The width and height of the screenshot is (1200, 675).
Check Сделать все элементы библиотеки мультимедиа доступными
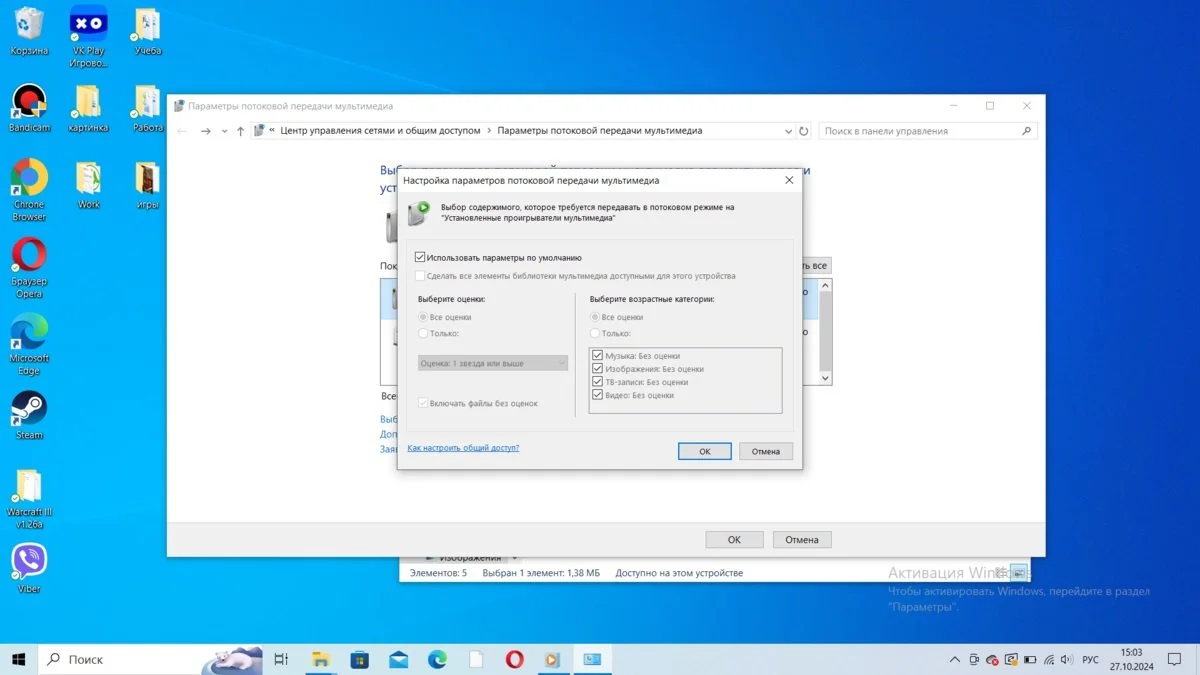[x=420, y=276]
